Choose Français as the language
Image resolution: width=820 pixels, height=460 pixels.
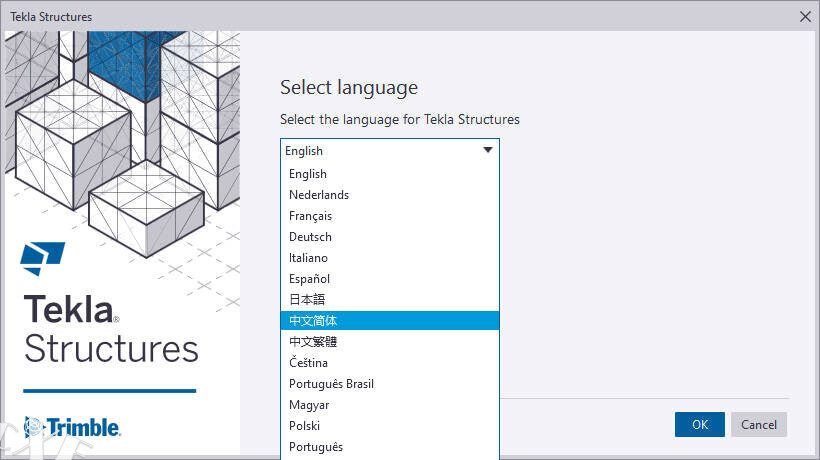pos(310,216)
